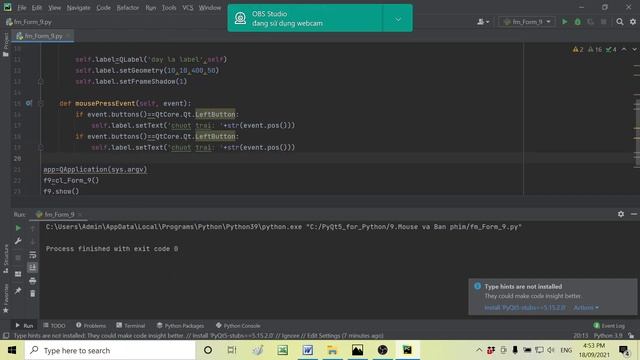
Task: Start debugging with the green bug icon
Action: point(578,22)
